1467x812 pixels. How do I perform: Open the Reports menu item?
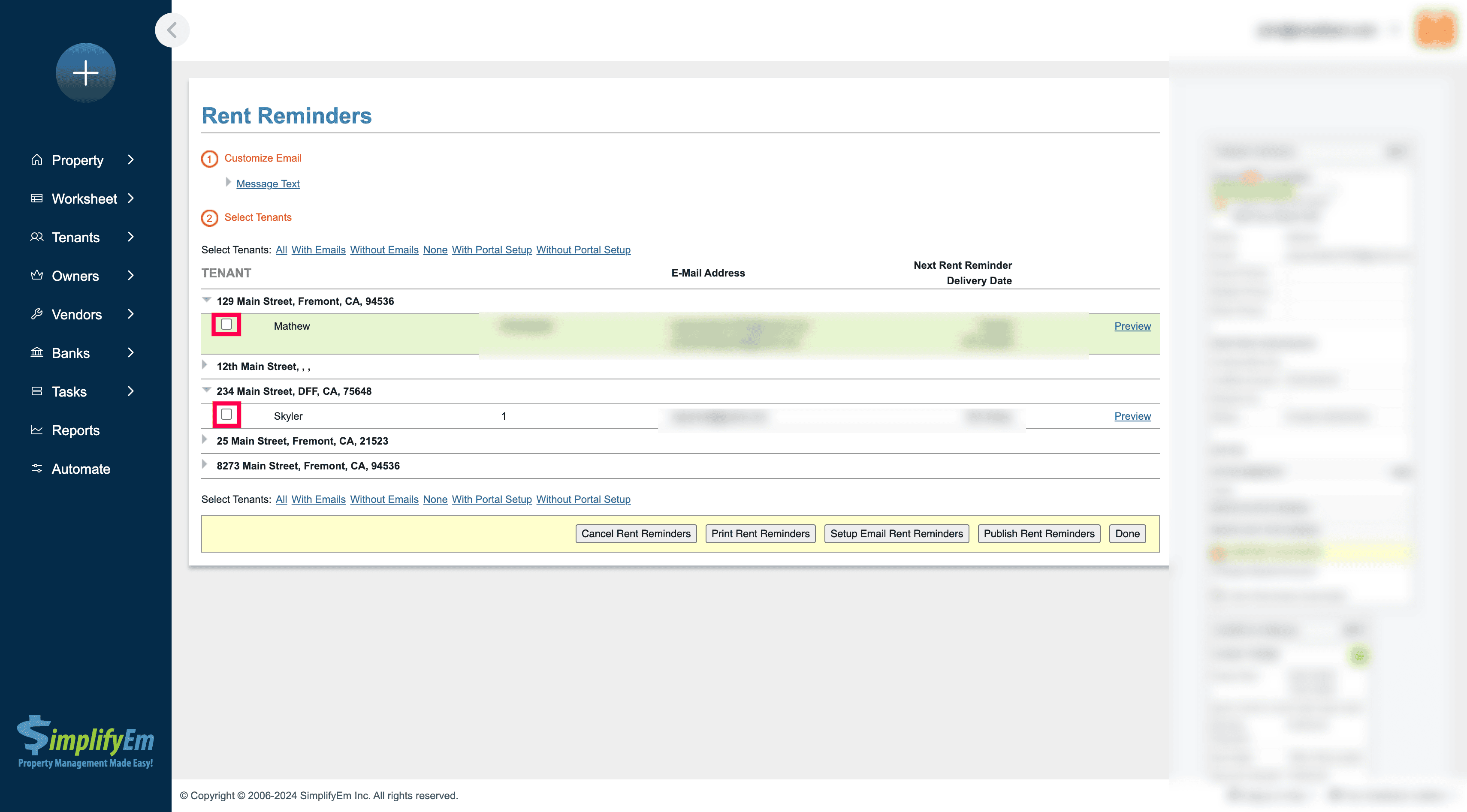click(75, 430)
